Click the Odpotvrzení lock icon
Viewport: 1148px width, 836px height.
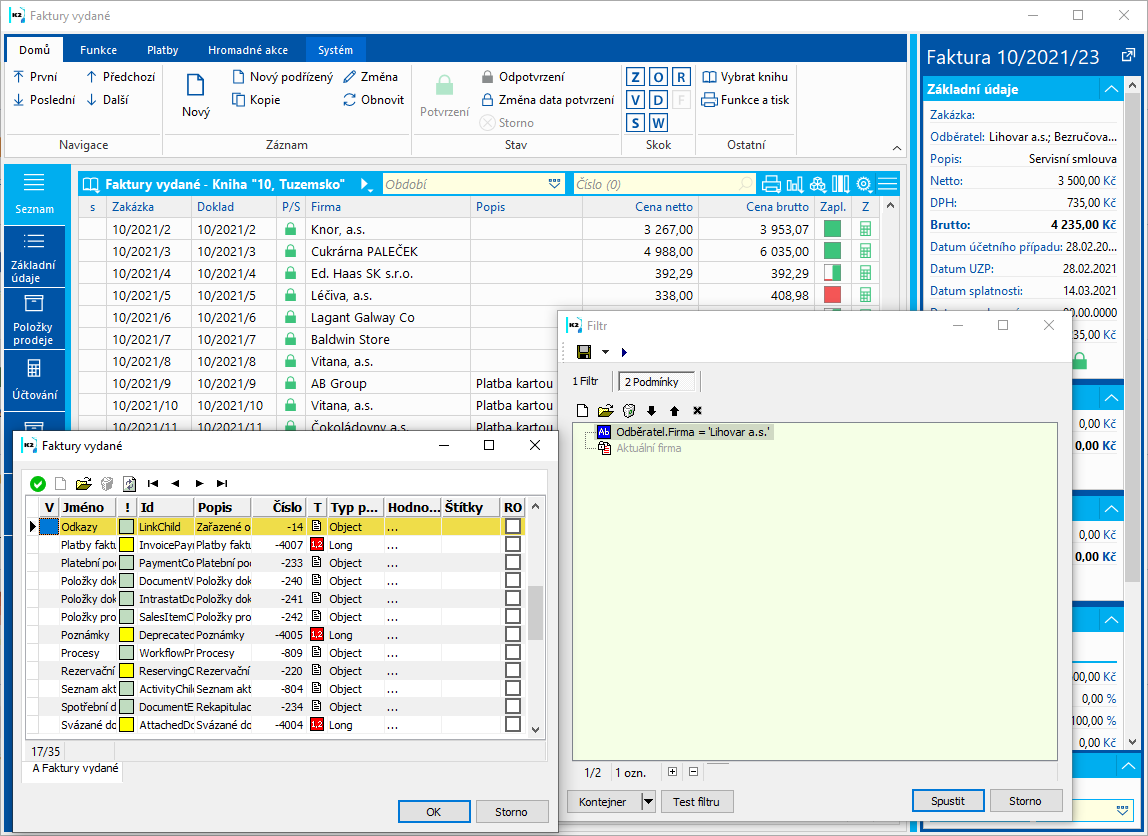[x=488, y=77]
